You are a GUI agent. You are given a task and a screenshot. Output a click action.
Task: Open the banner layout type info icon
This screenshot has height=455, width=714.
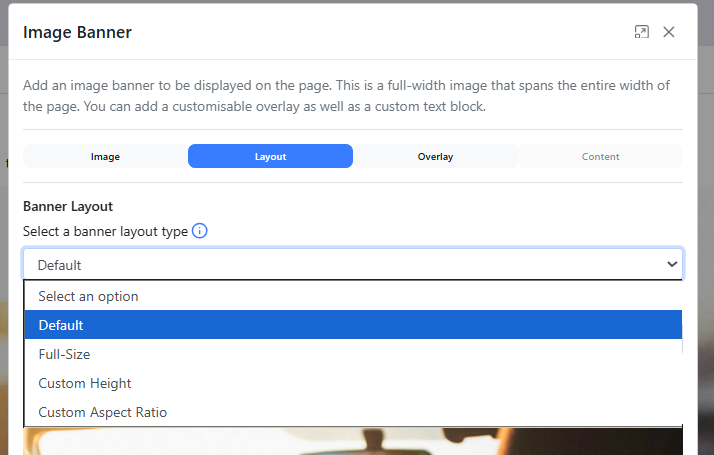(x=199, y=231)
